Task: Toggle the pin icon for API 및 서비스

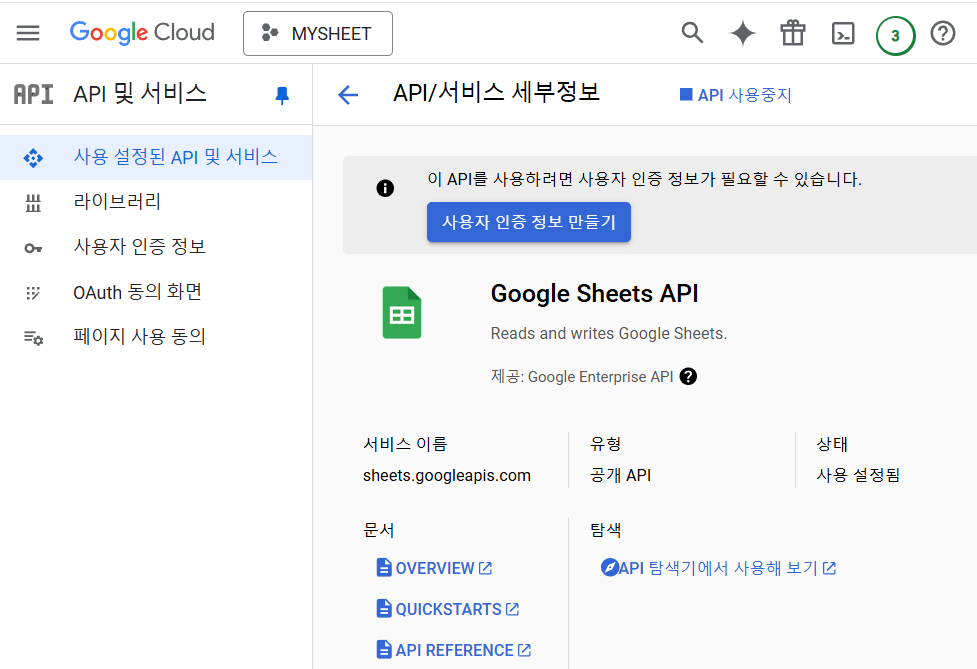Action: [x=282, y=95]
